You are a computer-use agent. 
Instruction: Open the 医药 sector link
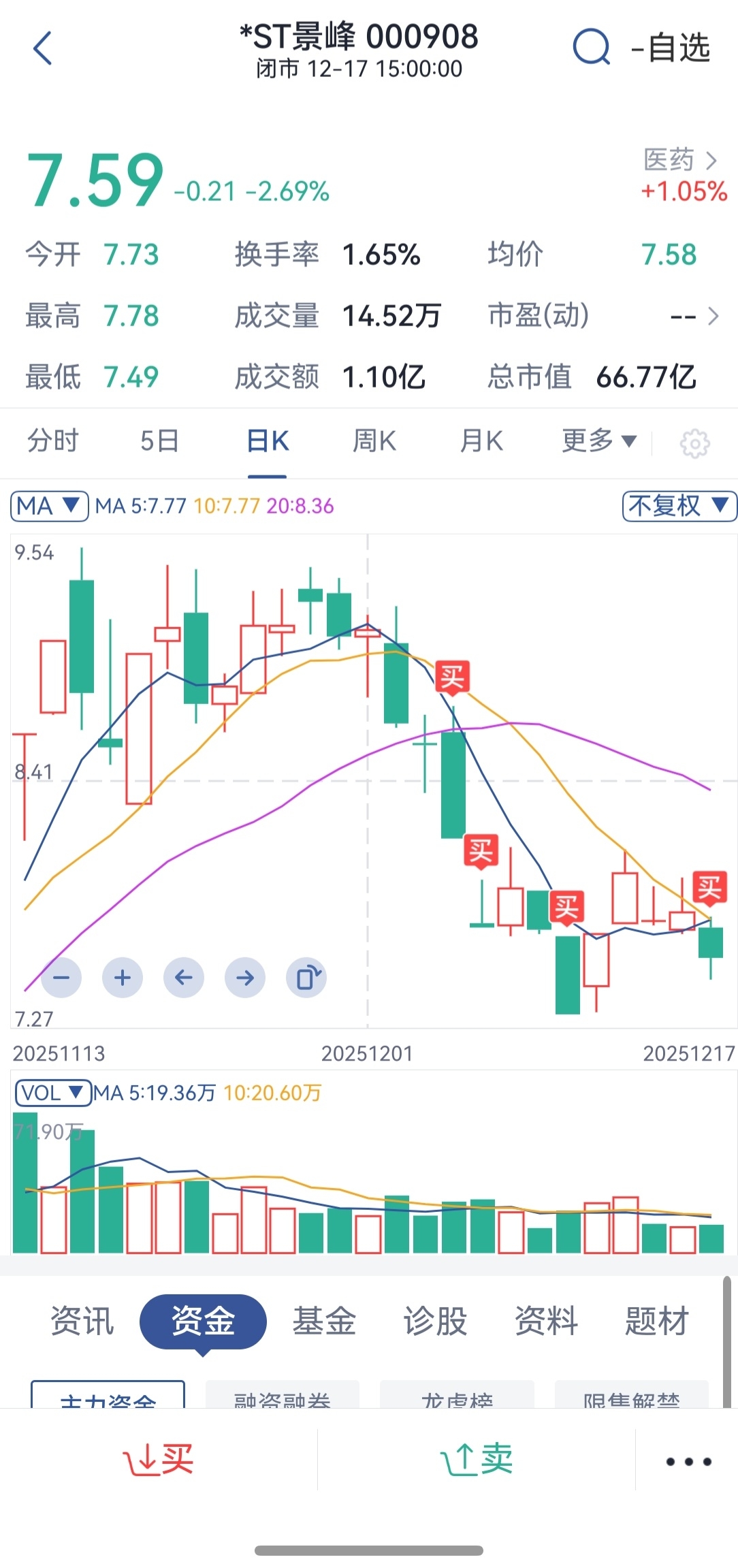click(x=681, y=160)
